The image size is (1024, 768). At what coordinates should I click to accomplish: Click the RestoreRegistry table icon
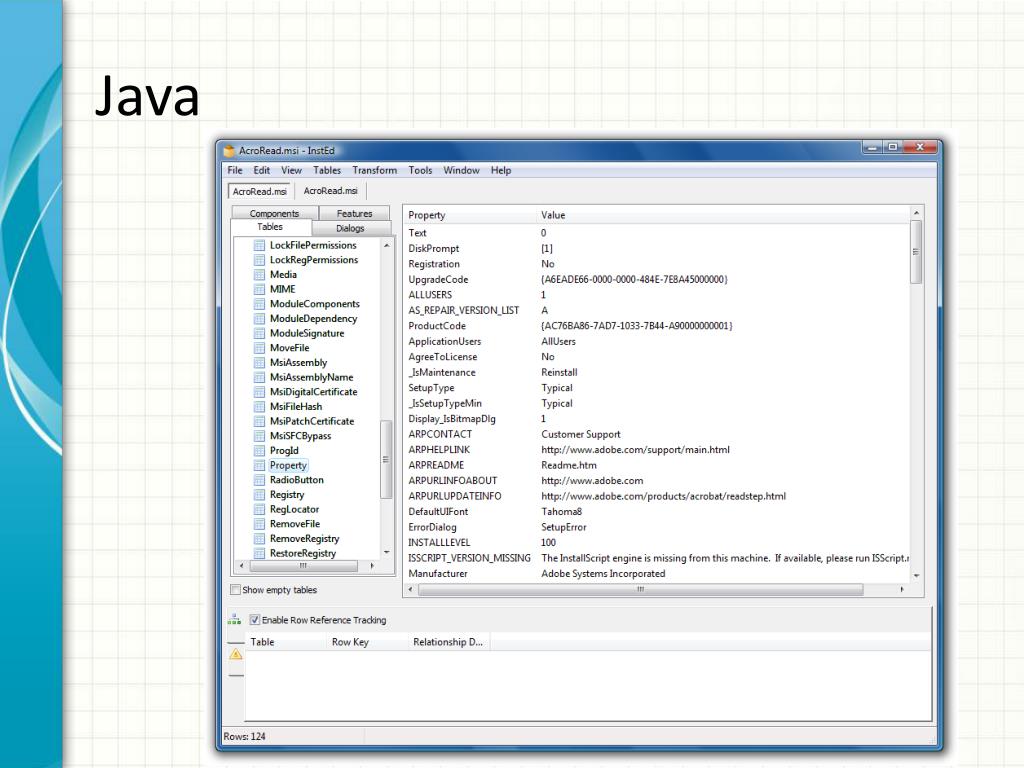coord(259,553)
